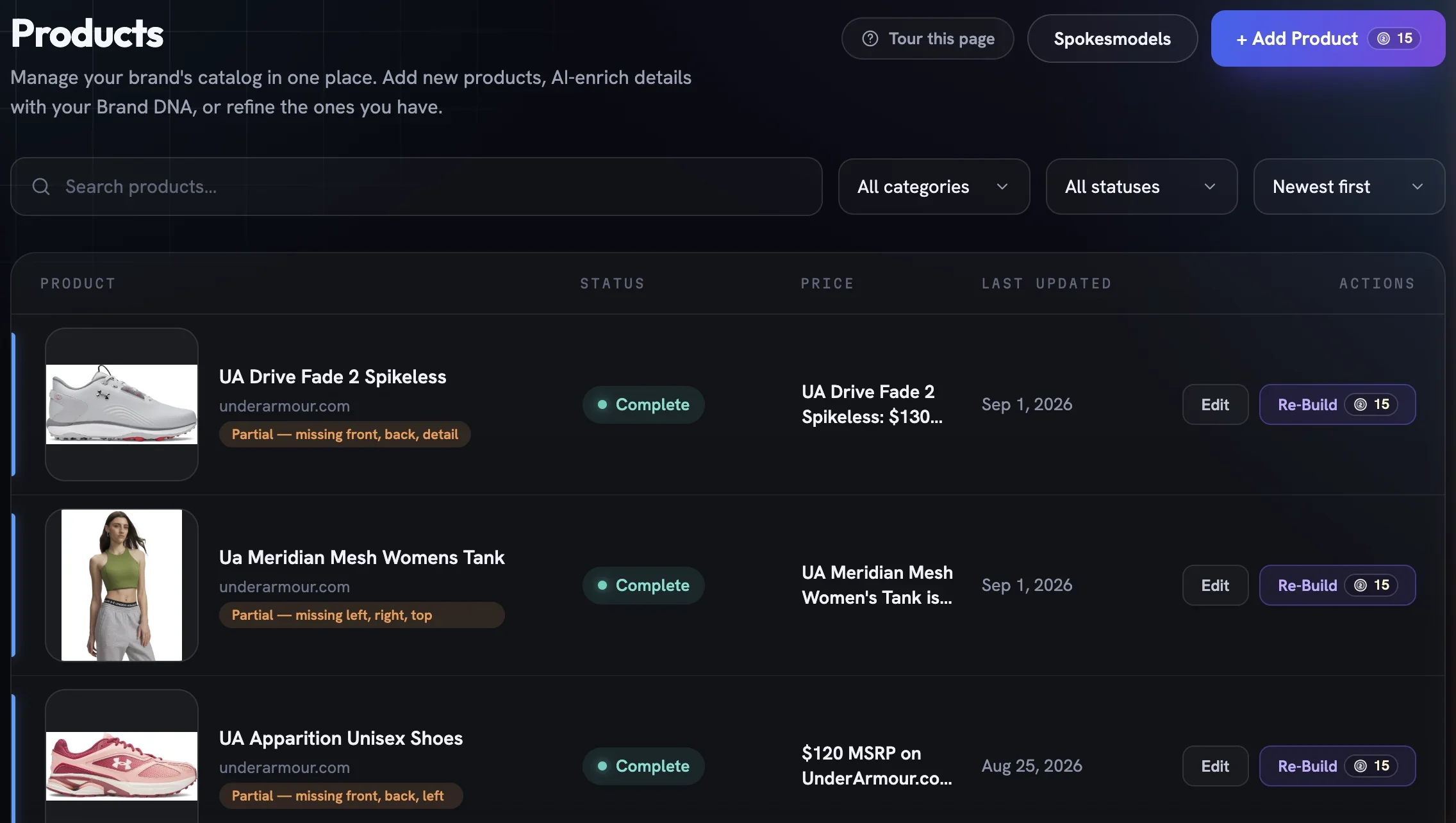Image resolution: width=1456 pixels, height=823 pixels.
Task: Click Complete status of Meridian Mesh Tank
Action: (643, 585)
